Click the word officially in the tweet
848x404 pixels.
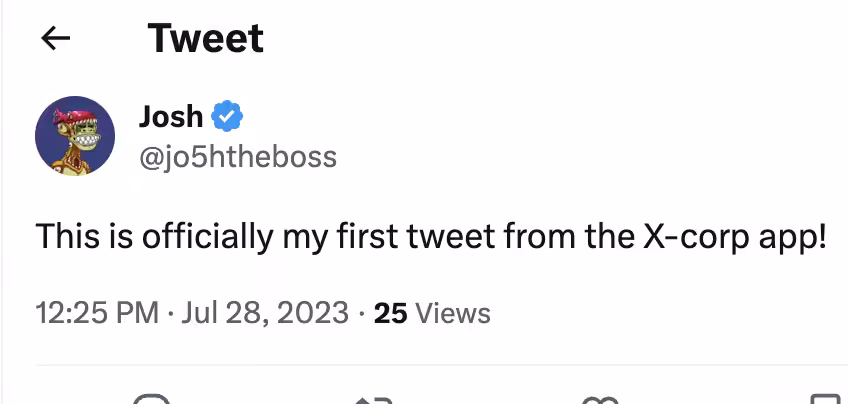click(208, 237)
